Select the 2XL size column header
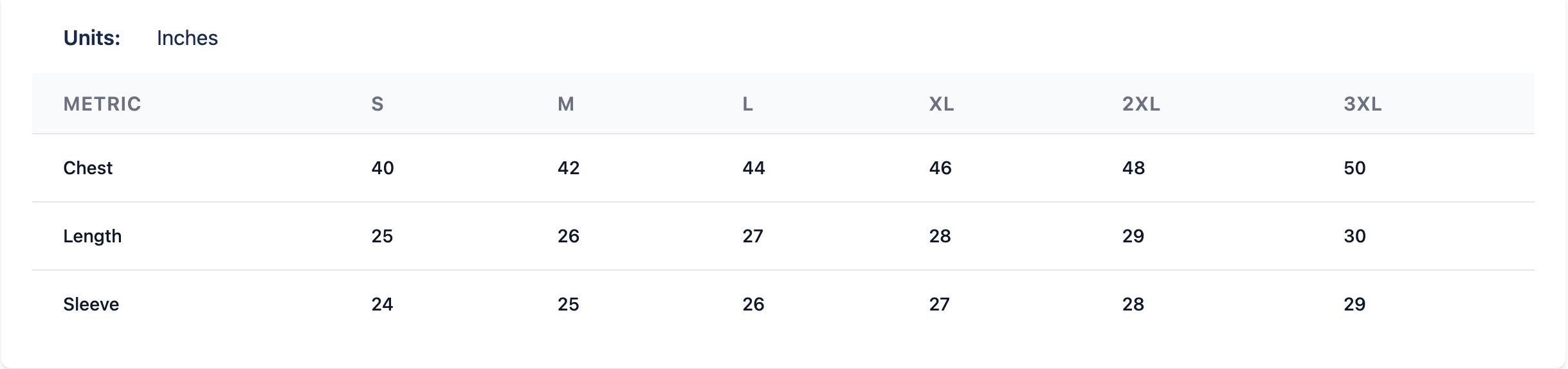The image size is (1568, 369). click(x=1141, y=104)
